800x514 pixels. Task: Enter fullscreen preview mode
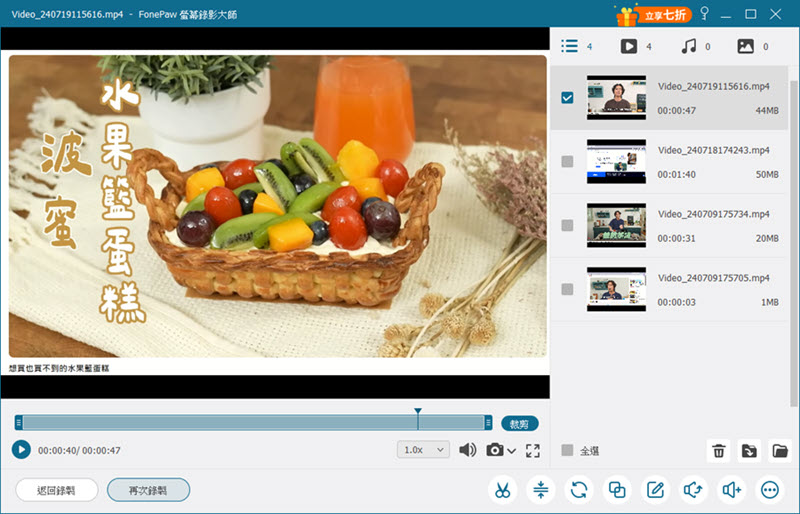[x=533, y=450]
